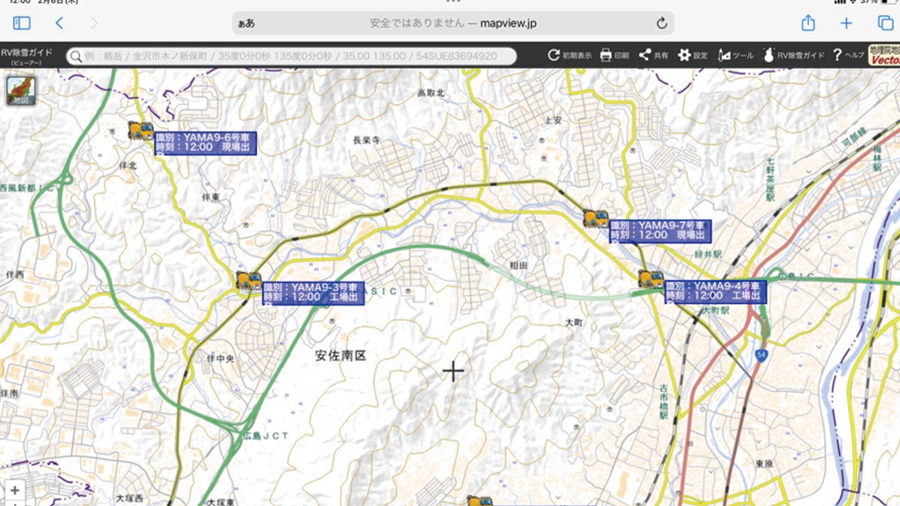Toggle the Safari sidebar panel
Screen dimensions: 900x506
click(x=21, y=23)
